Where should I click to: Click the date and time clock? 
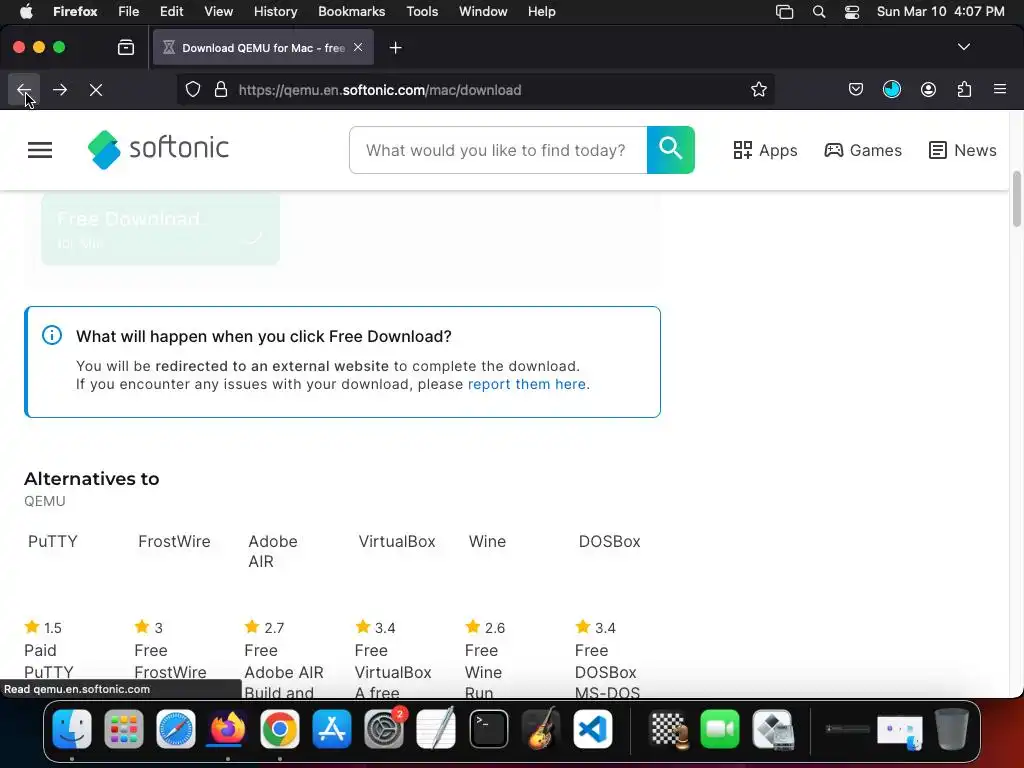(940, 11)
